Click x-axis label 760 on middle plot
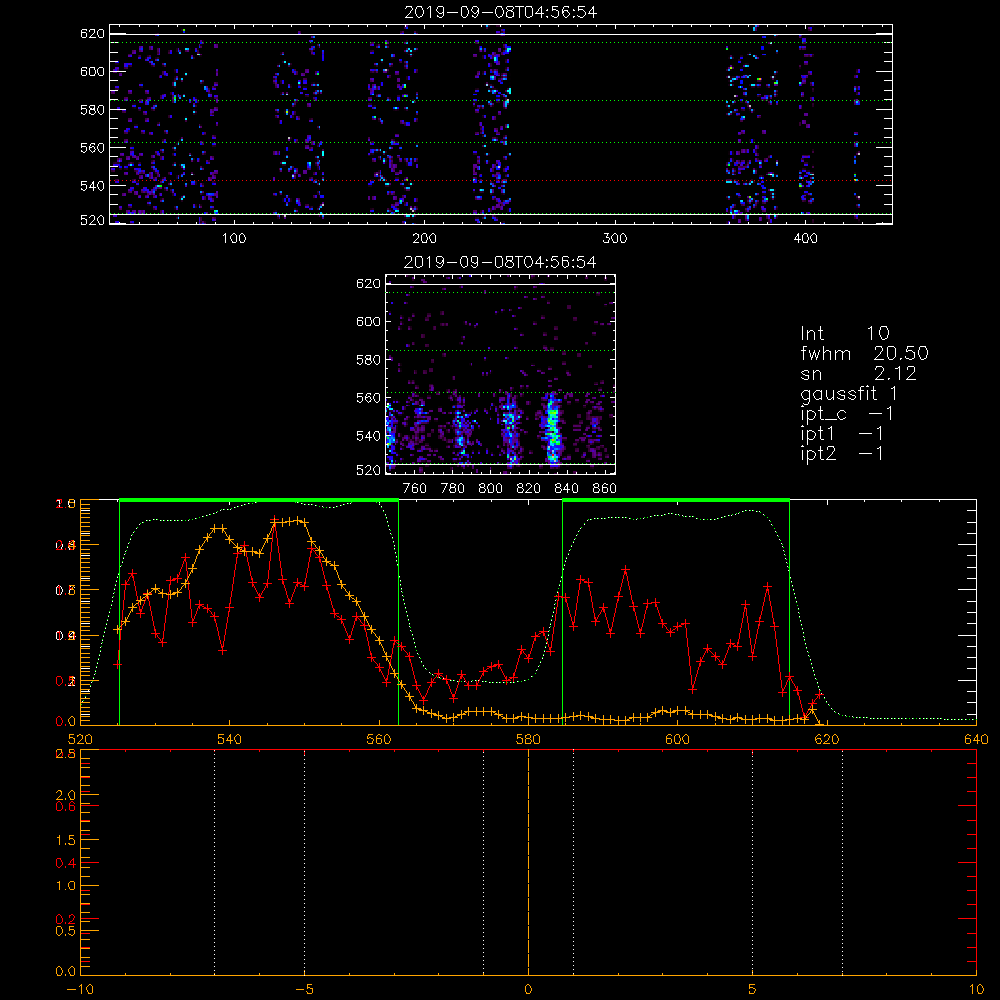1000x1000 pixels. pyautogui.click(x=415, y=489)
